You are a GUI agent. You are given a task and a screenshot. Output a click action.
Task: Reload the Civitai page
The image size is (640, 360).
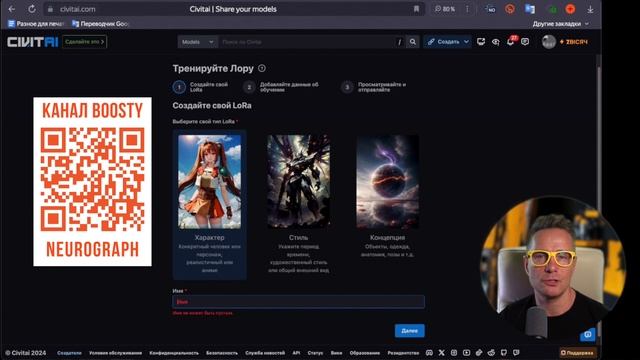(31, 9)
